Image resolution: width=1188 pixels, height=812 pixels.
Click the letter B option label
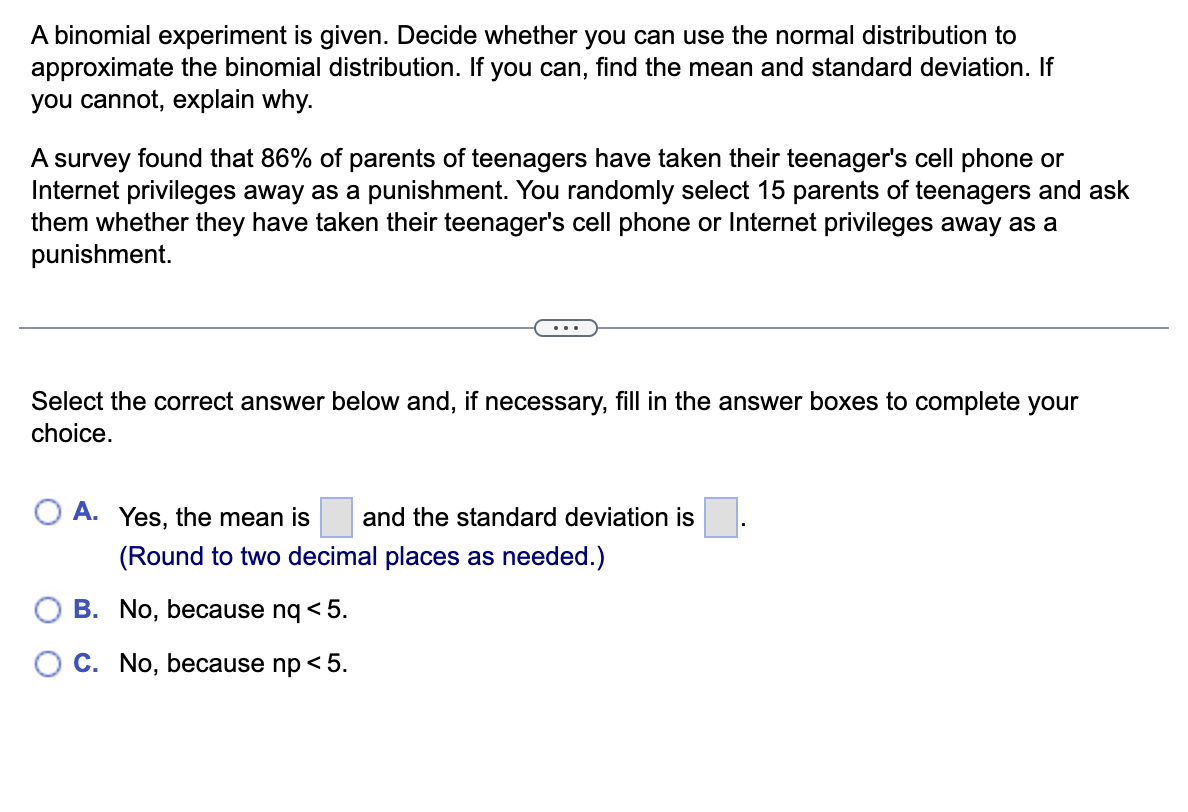(85, 609)
